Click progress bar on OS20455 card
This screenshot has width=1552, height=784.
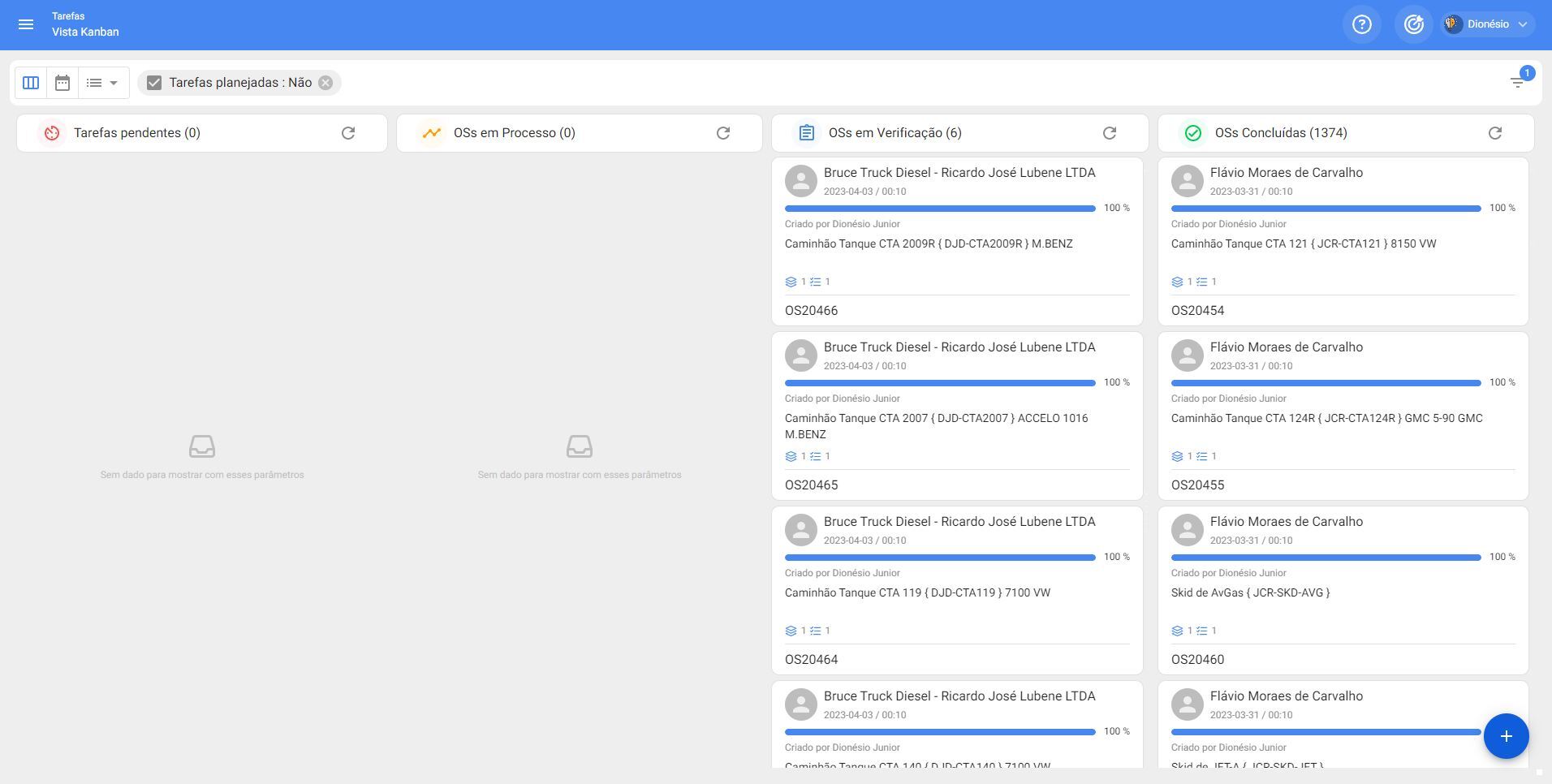(1326, 383)
